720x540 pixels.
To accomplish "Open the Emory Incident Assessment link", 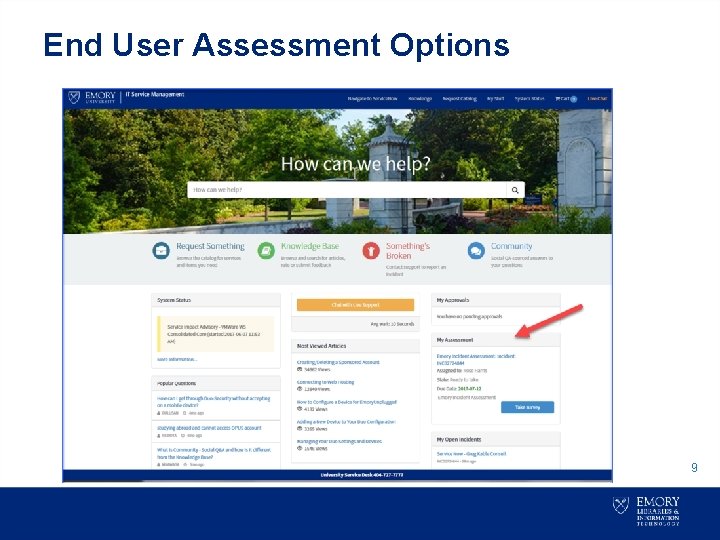I will (476, 360).
